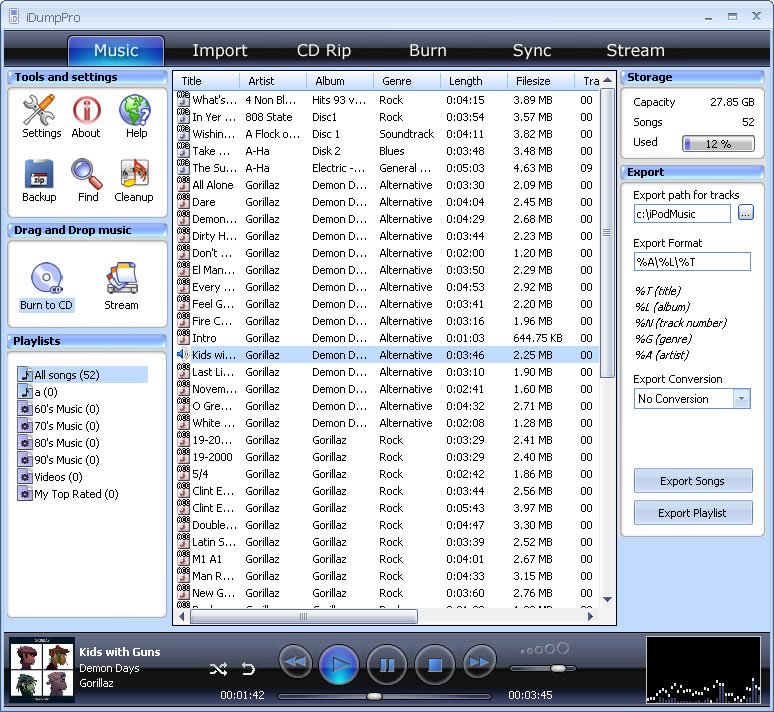Toggle repeat playback

tap(249, 669)
